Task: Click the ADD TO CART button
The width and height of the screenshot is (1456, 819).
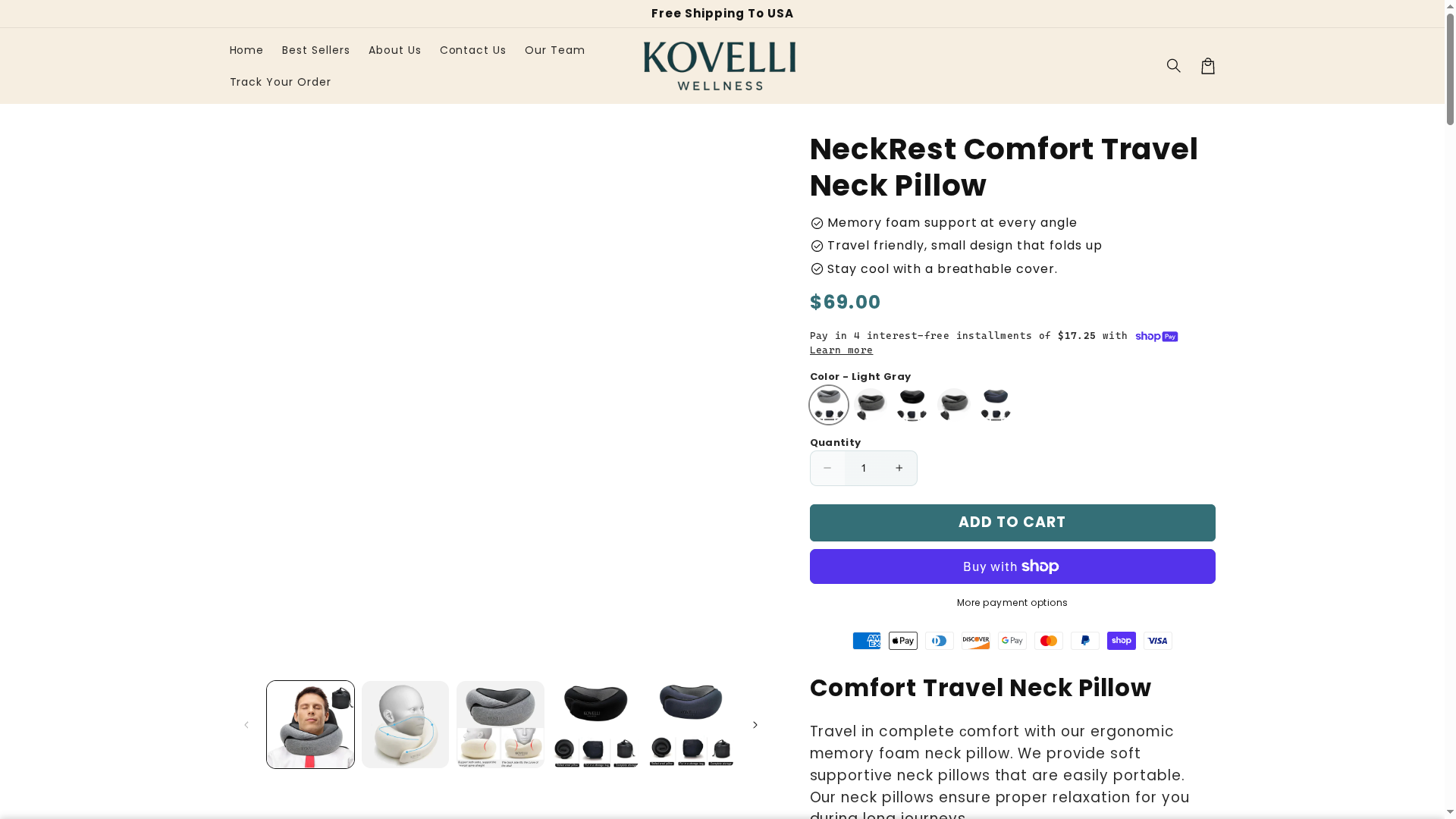Action: click(1012, 522)
